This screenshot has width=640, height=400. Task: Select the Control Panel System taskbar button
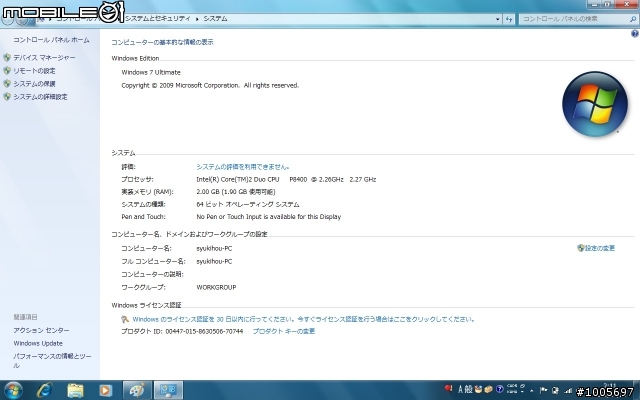coord(168,390)
